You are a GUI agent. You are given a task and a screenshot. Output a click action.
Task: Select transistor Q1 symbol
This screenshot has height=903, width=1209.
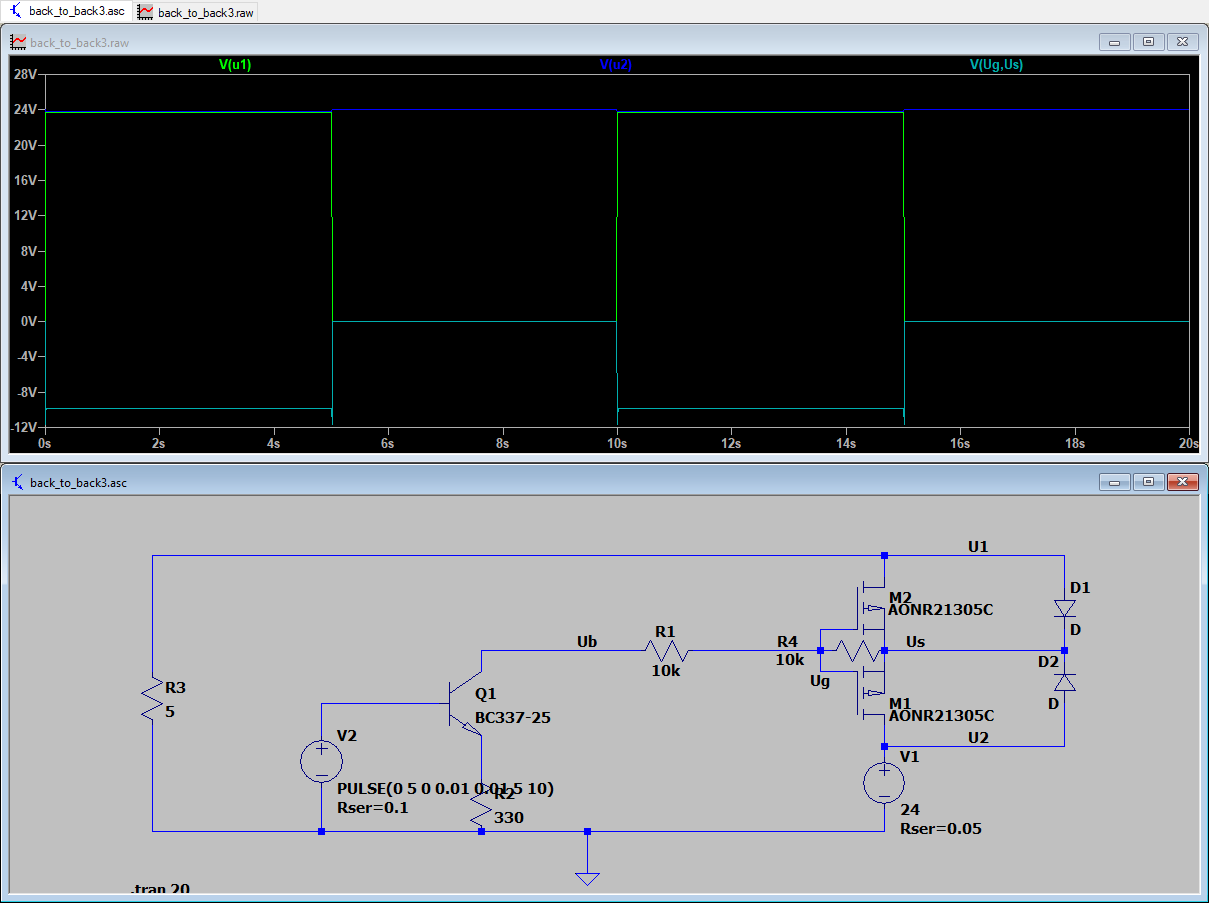pos(466,706)
